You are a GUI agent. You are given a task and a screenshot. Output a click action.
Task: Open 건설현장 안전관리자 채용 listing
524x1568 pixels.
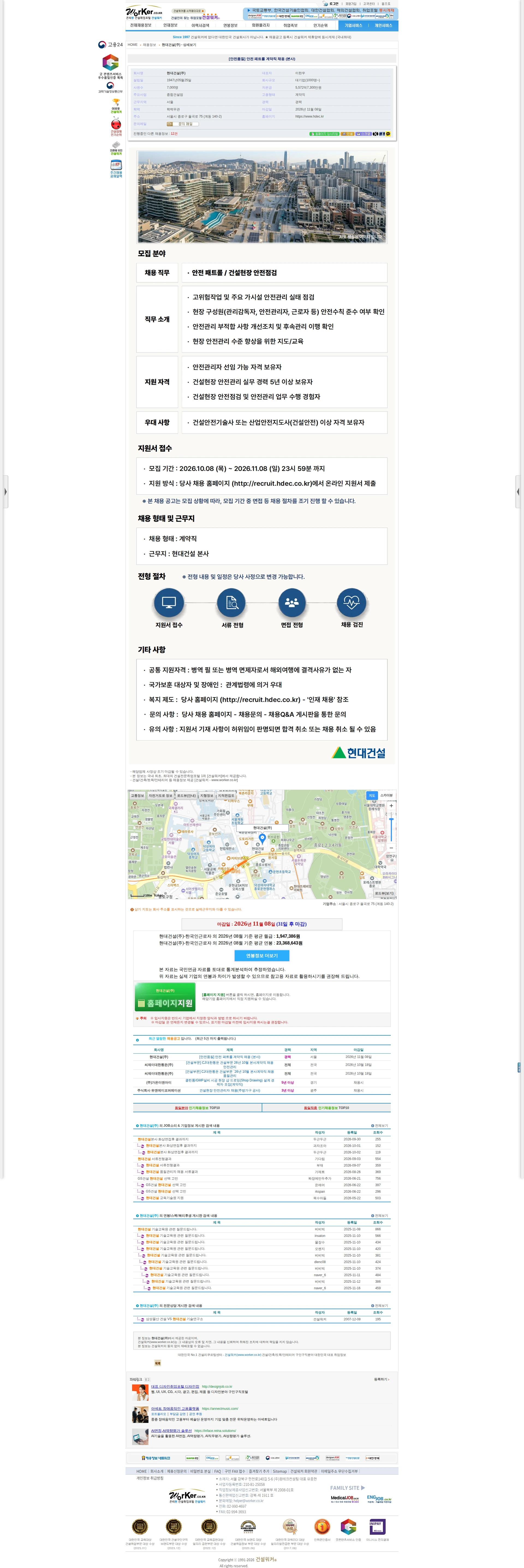(x=230, y=1090)
